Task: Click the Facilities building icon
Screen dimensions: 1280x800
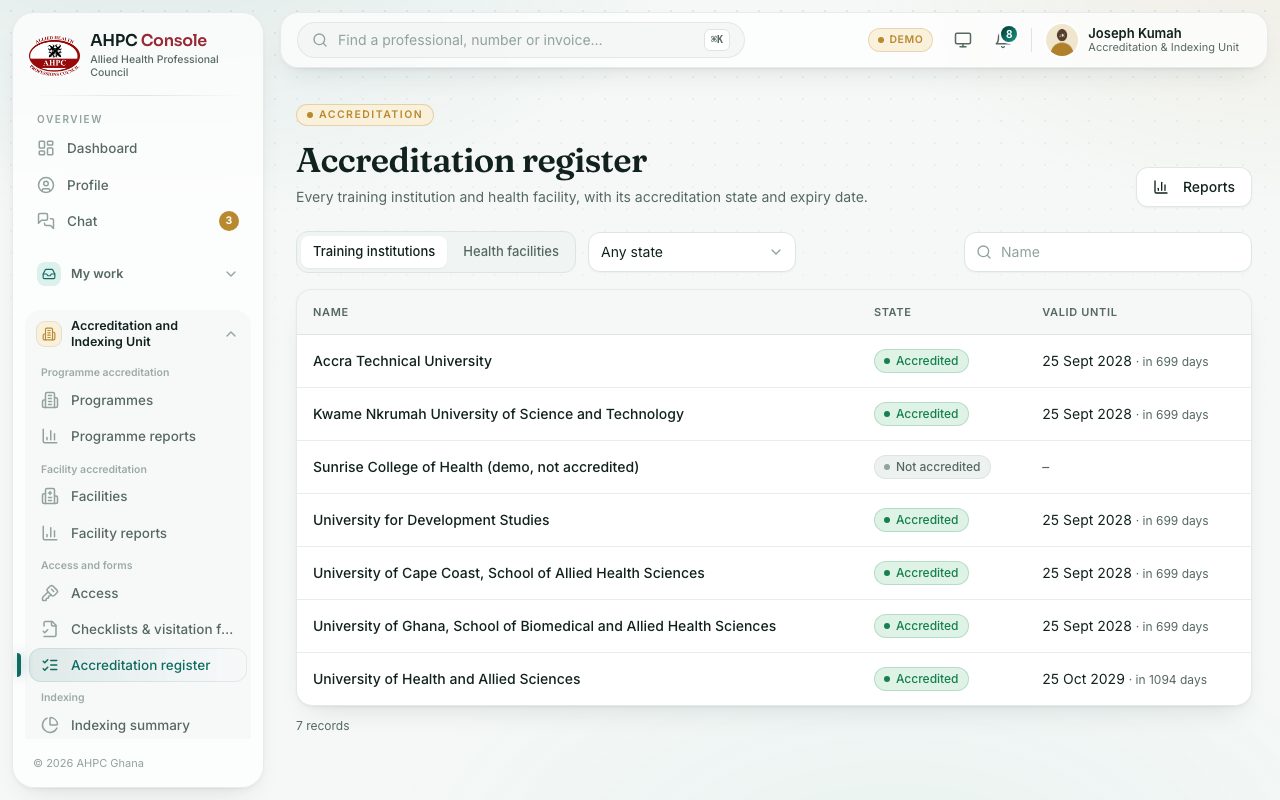Action: point(50,496)
